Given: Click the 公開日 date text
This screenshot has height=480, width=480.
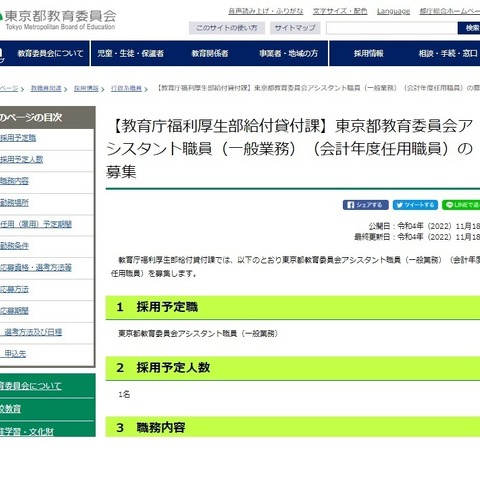Looking at the screenshot, I should [424, 226].
